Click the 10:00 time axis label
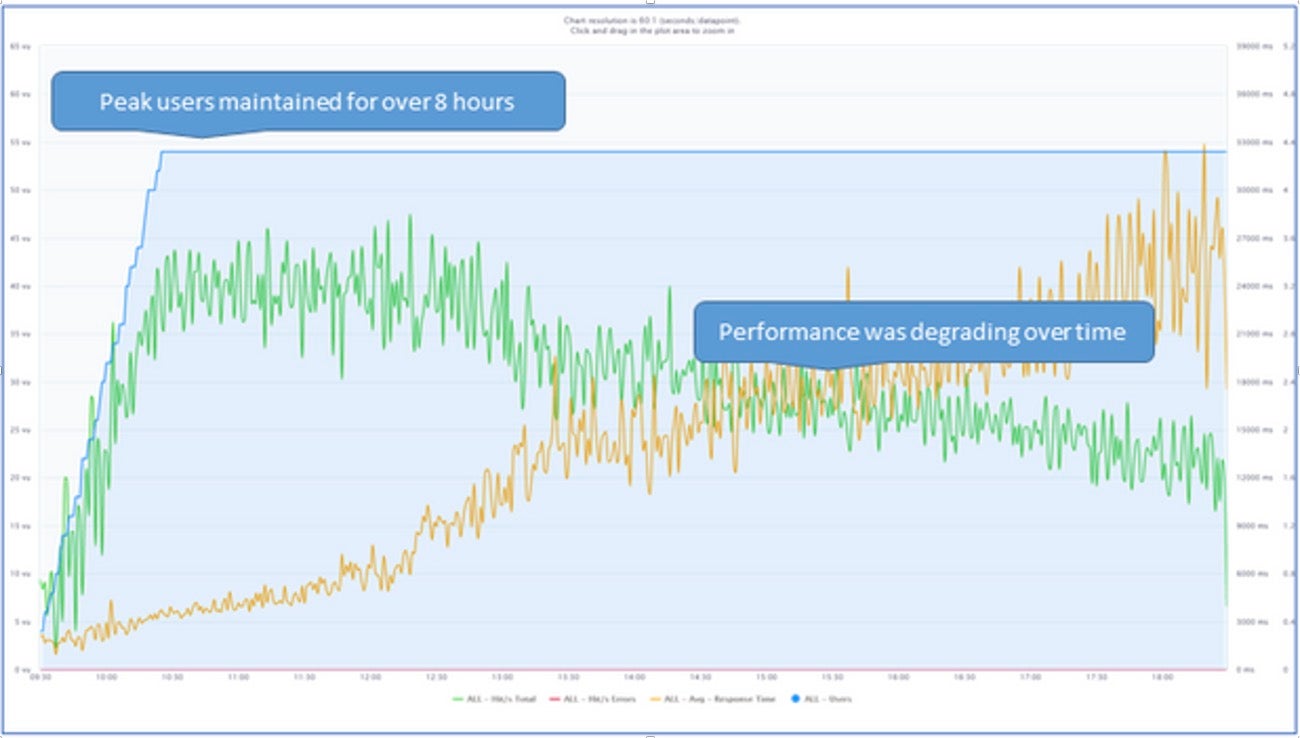This screenshot has height=738, width=1300. [106, 677]
